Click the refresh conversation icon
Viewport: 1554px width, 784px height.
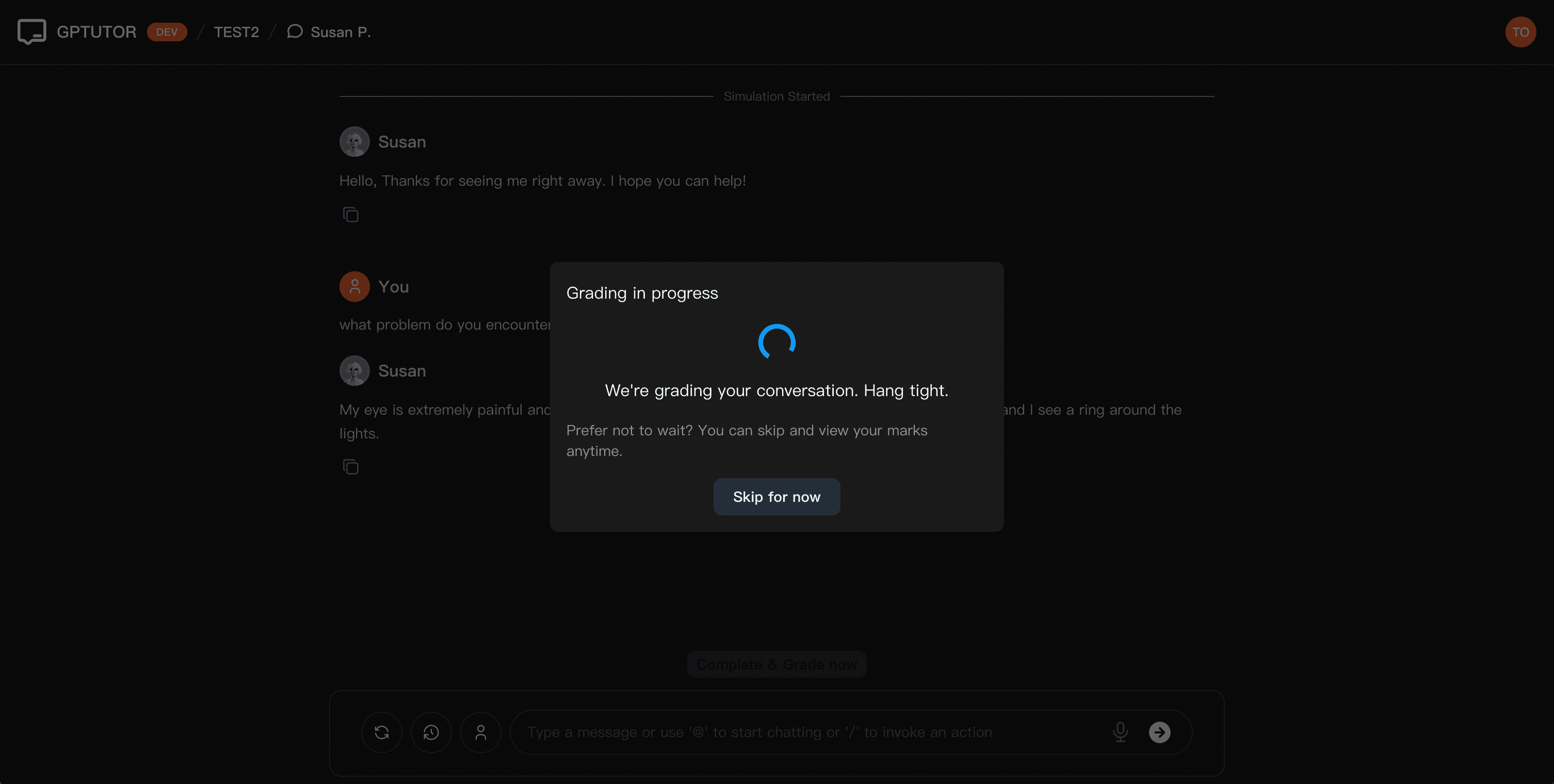click(381, 732)
